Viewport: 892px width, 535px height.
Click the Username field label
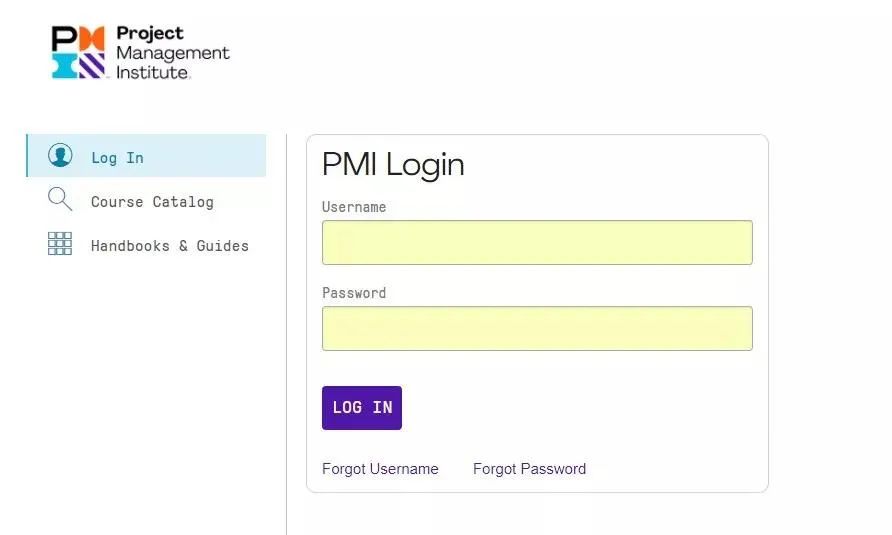[354, 207]
